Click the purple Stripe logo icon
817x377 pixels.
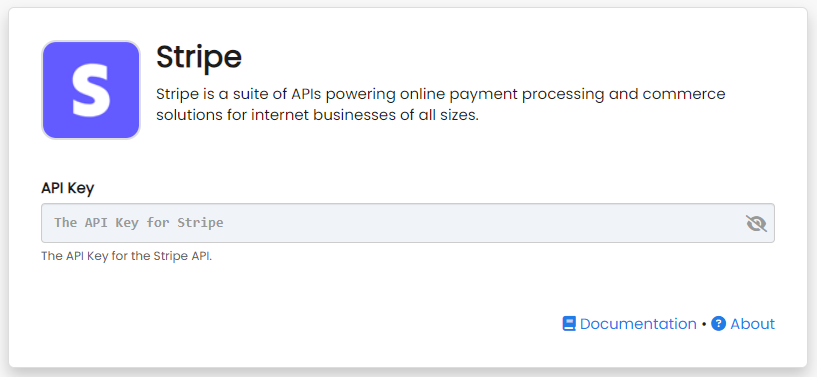[x=91, y=90]
